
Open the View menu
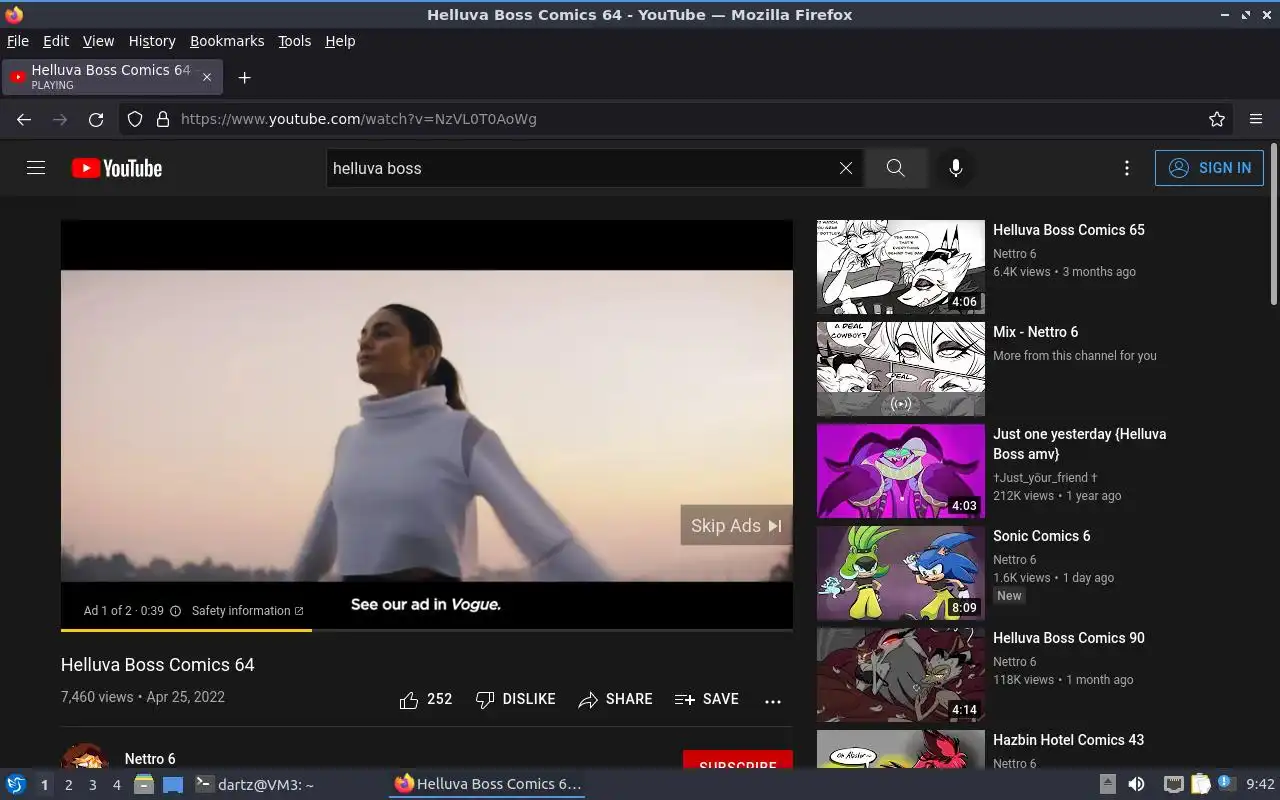click(98, 41)
